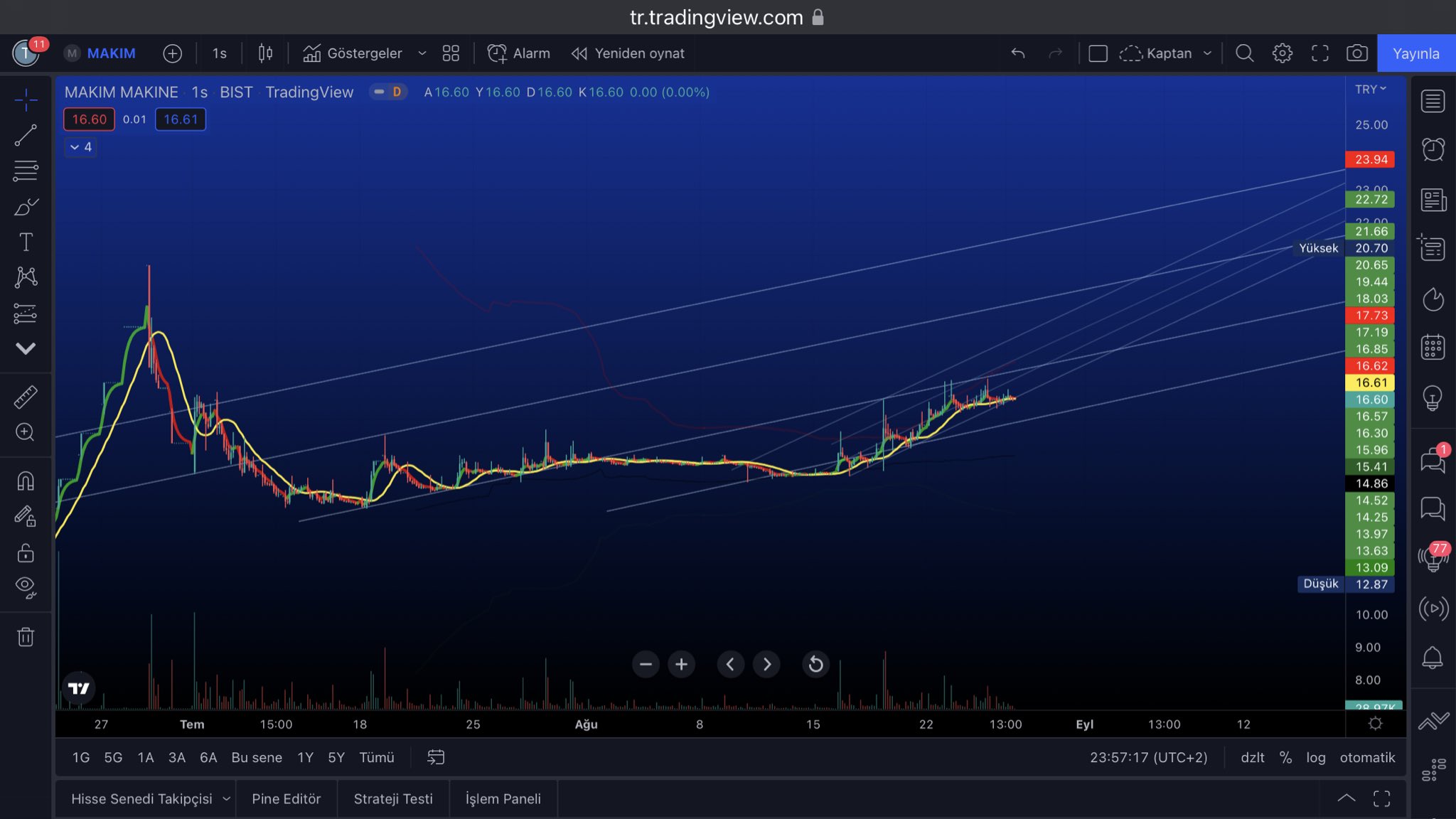Expand more drawing tools with the chevron

click(x=26, y=348)
